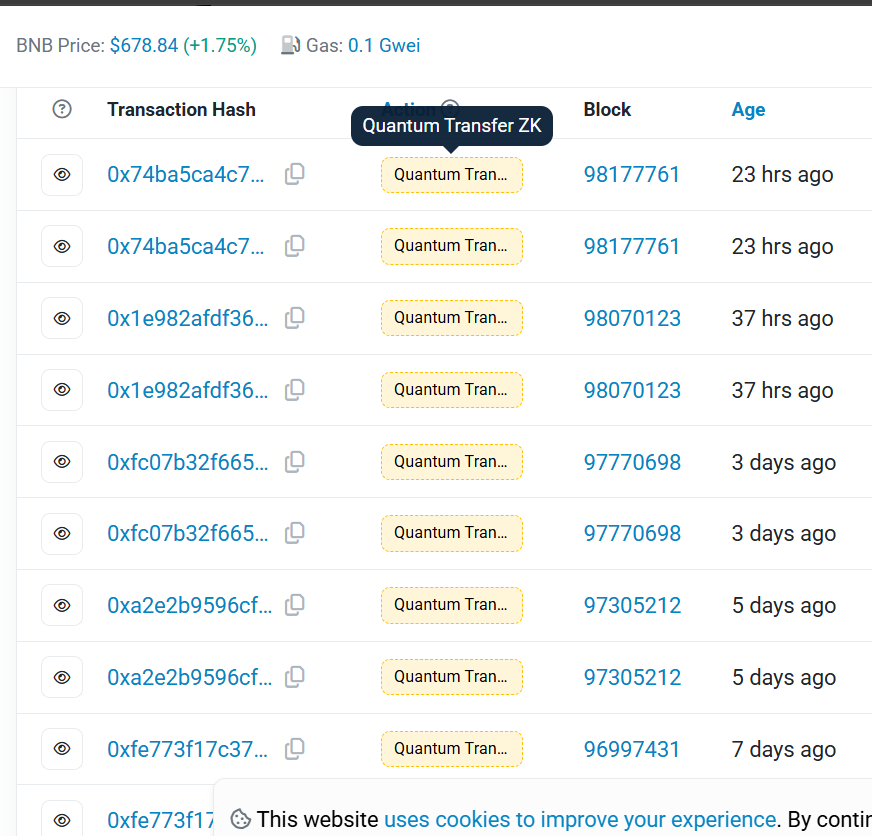Click the BNB price $678.84 link
Image resolution: width=872 pixels, height=836 pixels.
(x=144, y=45)
